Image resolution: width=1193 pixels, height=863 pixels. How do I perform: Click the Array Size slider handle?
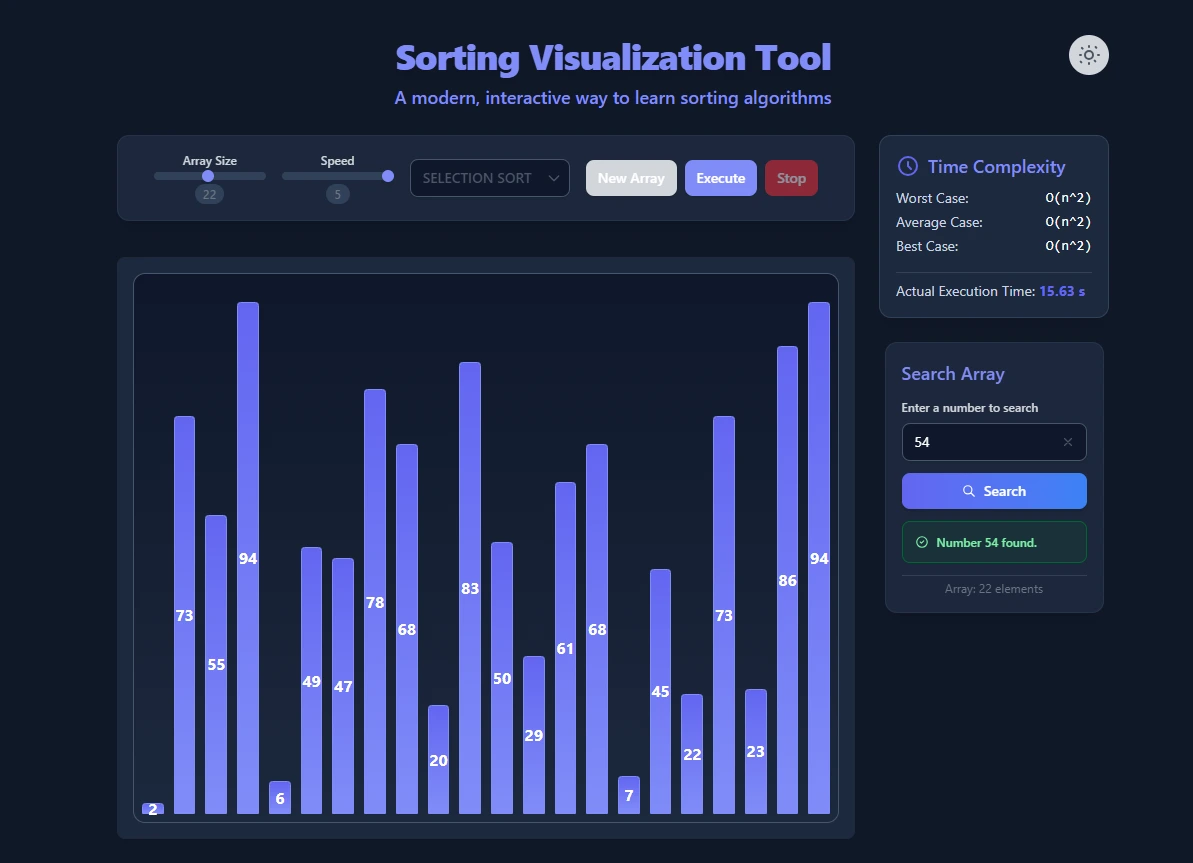pyautogui.click(x=208, y=176)
